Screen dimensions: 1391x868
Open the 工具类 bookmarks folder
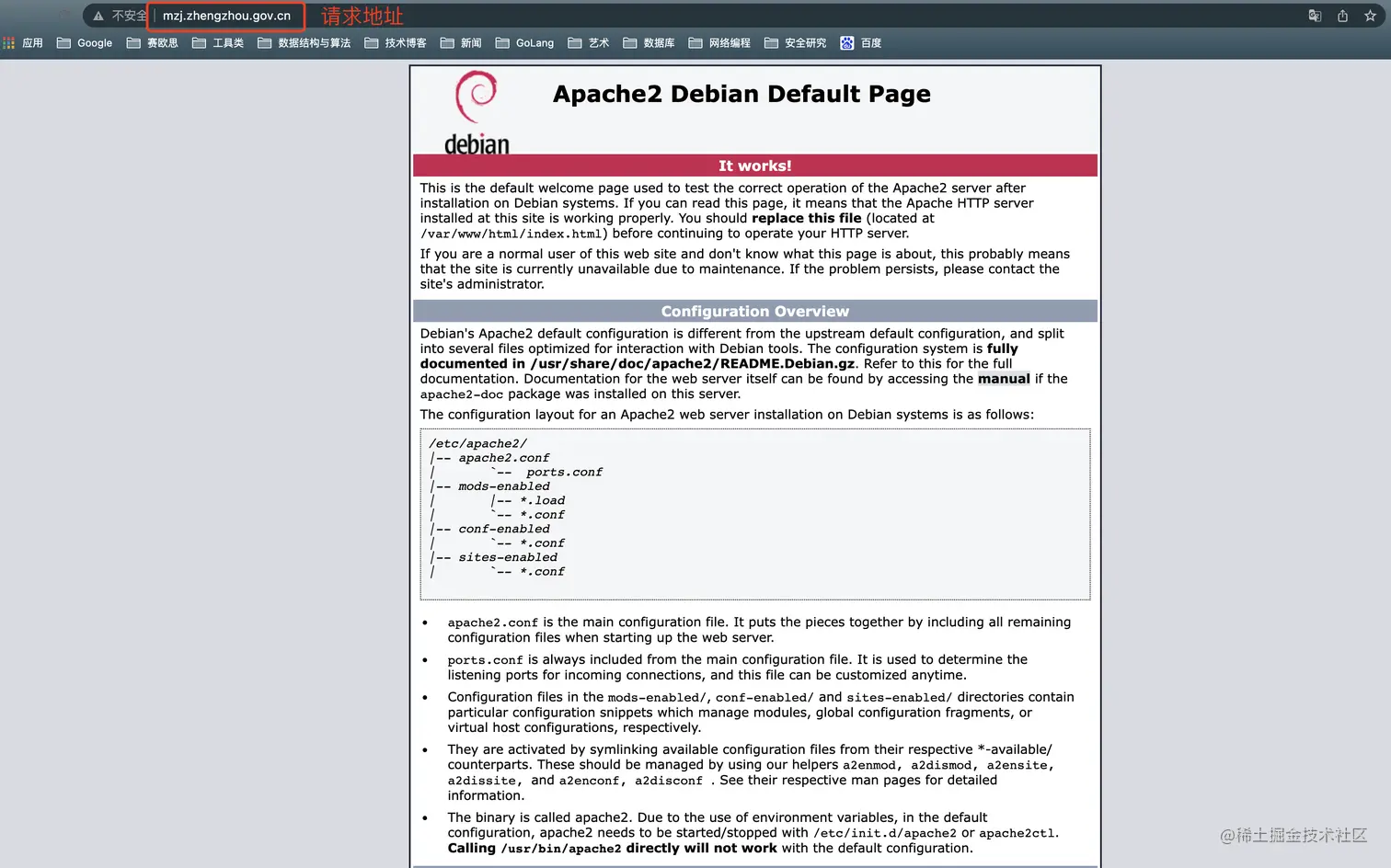(x=218, y=43)
